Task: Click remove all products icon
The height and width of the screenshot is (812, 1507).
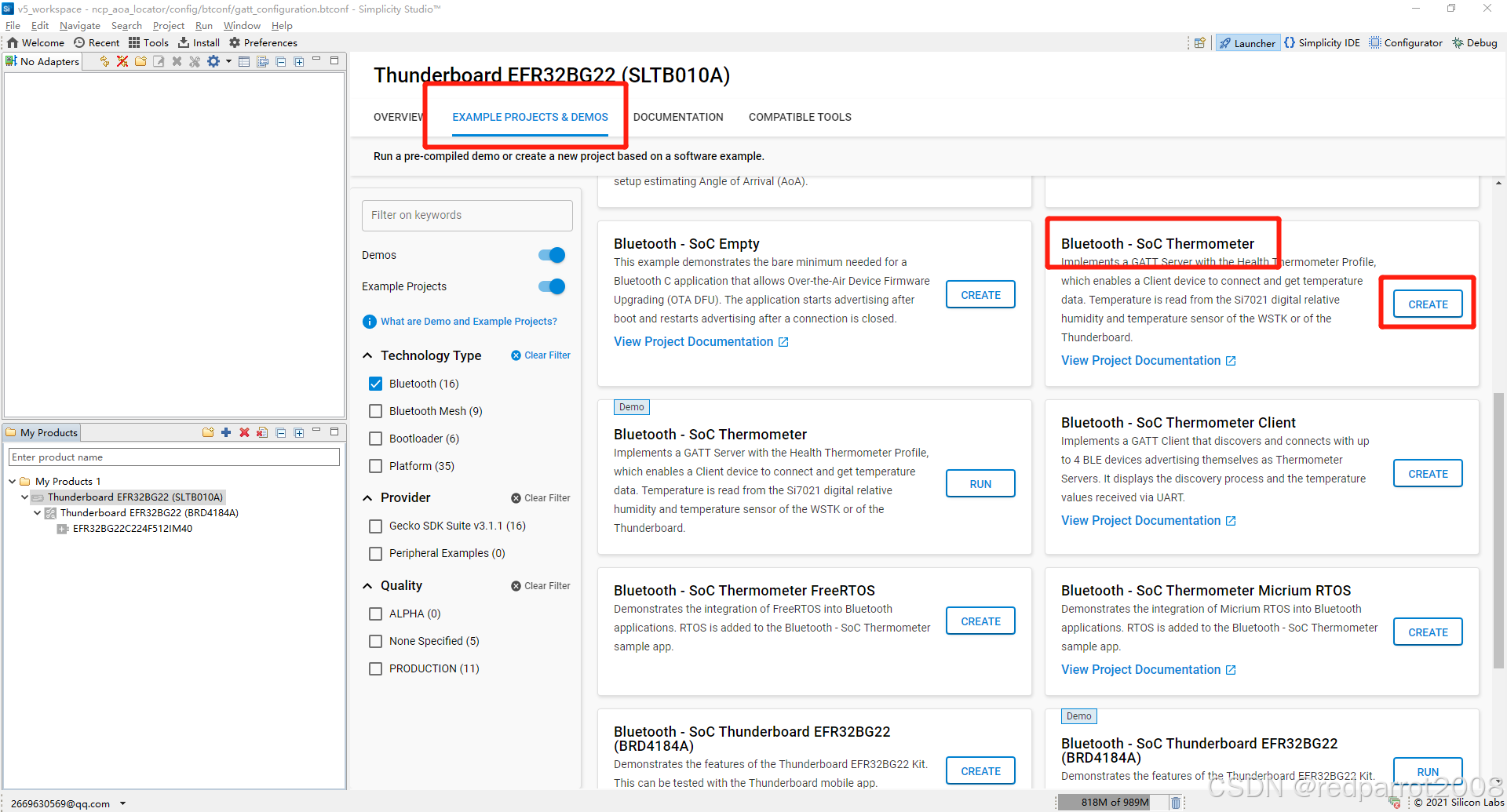Action: pyautogui.click(x=262, y=432)
